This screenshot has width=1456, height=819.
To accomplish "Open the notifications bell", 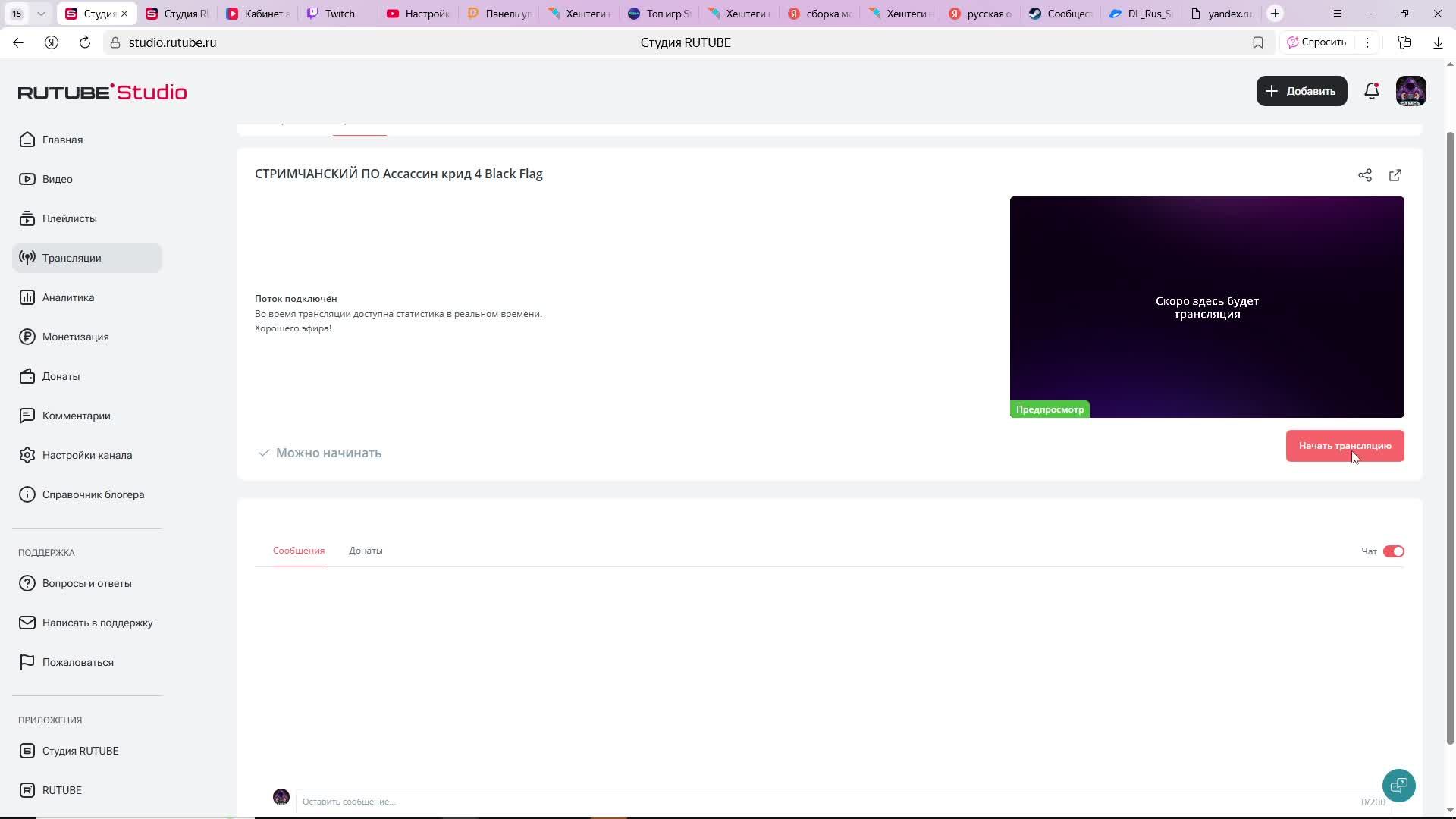I will pyautogui.click(x=1371, y=91).
